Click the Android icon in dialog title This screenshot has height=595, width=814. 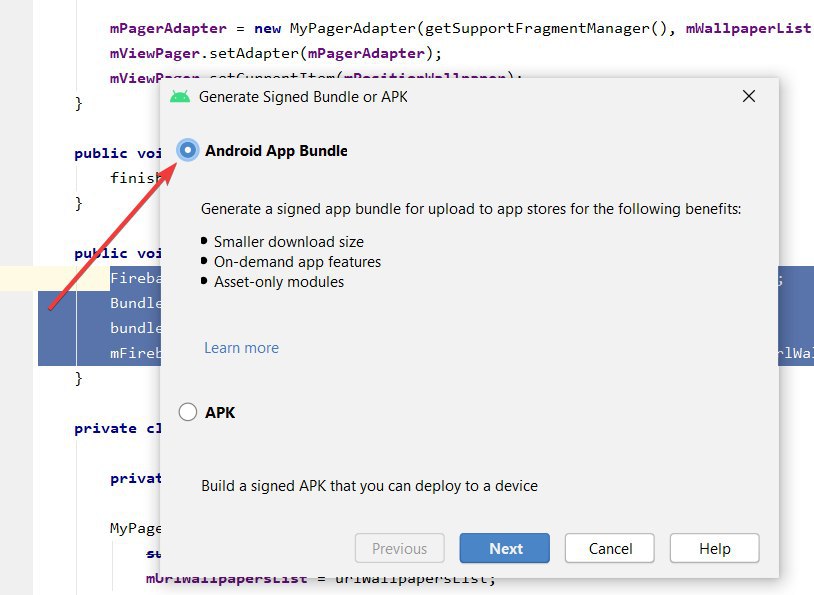click(180, 97)
